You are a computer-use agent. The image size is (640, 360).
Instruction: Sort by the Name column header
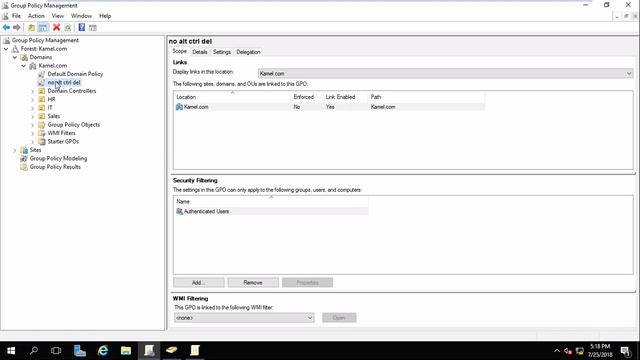pos(271,202)
